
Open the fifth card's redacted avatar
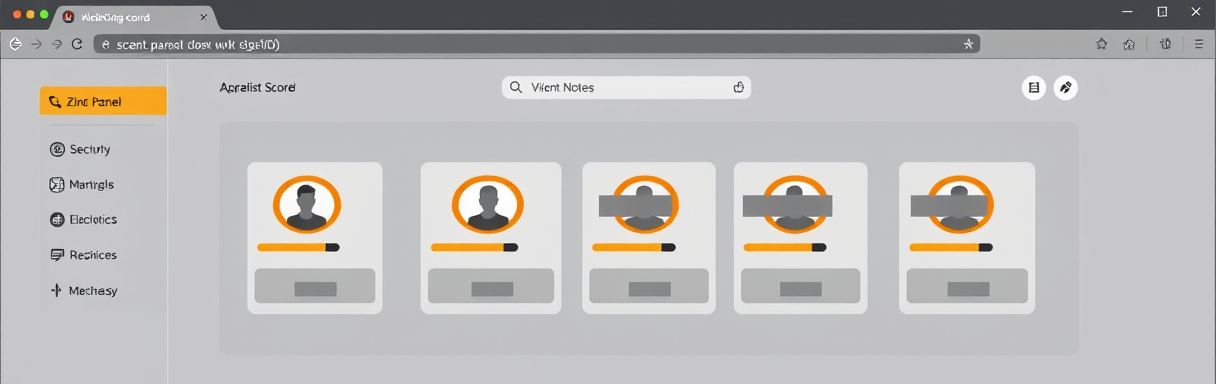click(958, 204)
